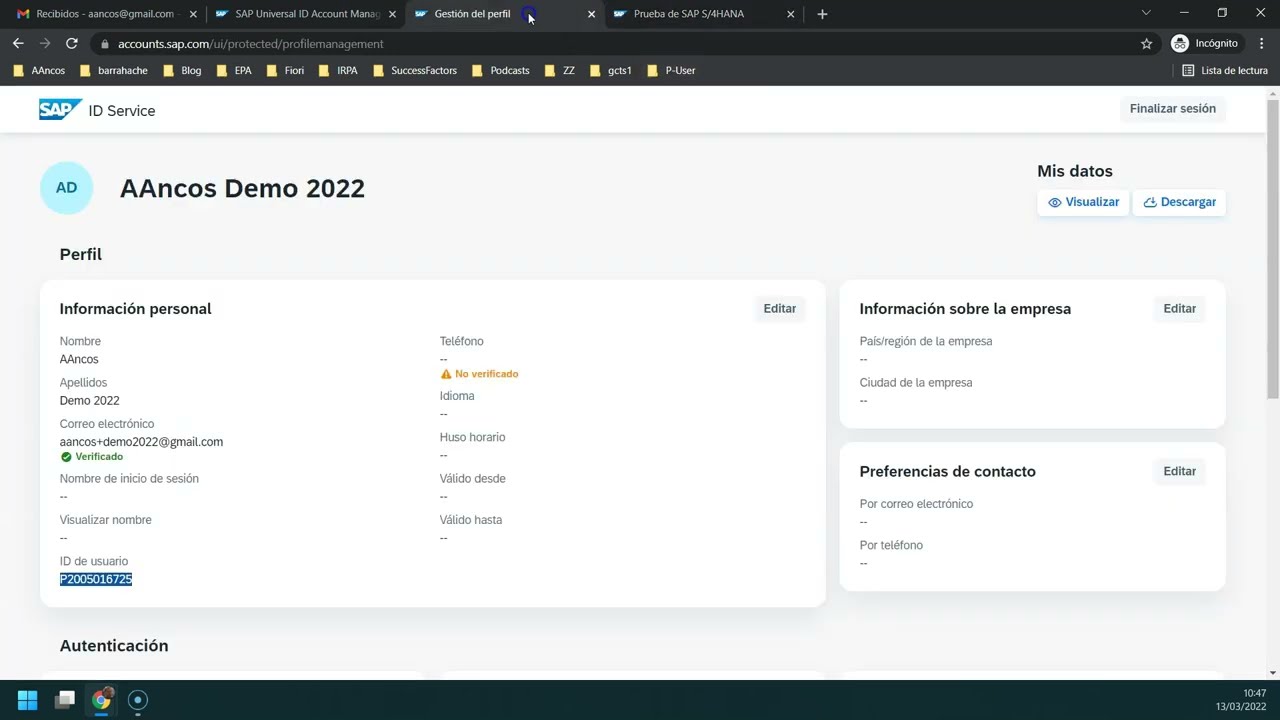Open the taskbar clock and date
The width and height of the screenshot is (1280, 720).
tap(1241, 700)
